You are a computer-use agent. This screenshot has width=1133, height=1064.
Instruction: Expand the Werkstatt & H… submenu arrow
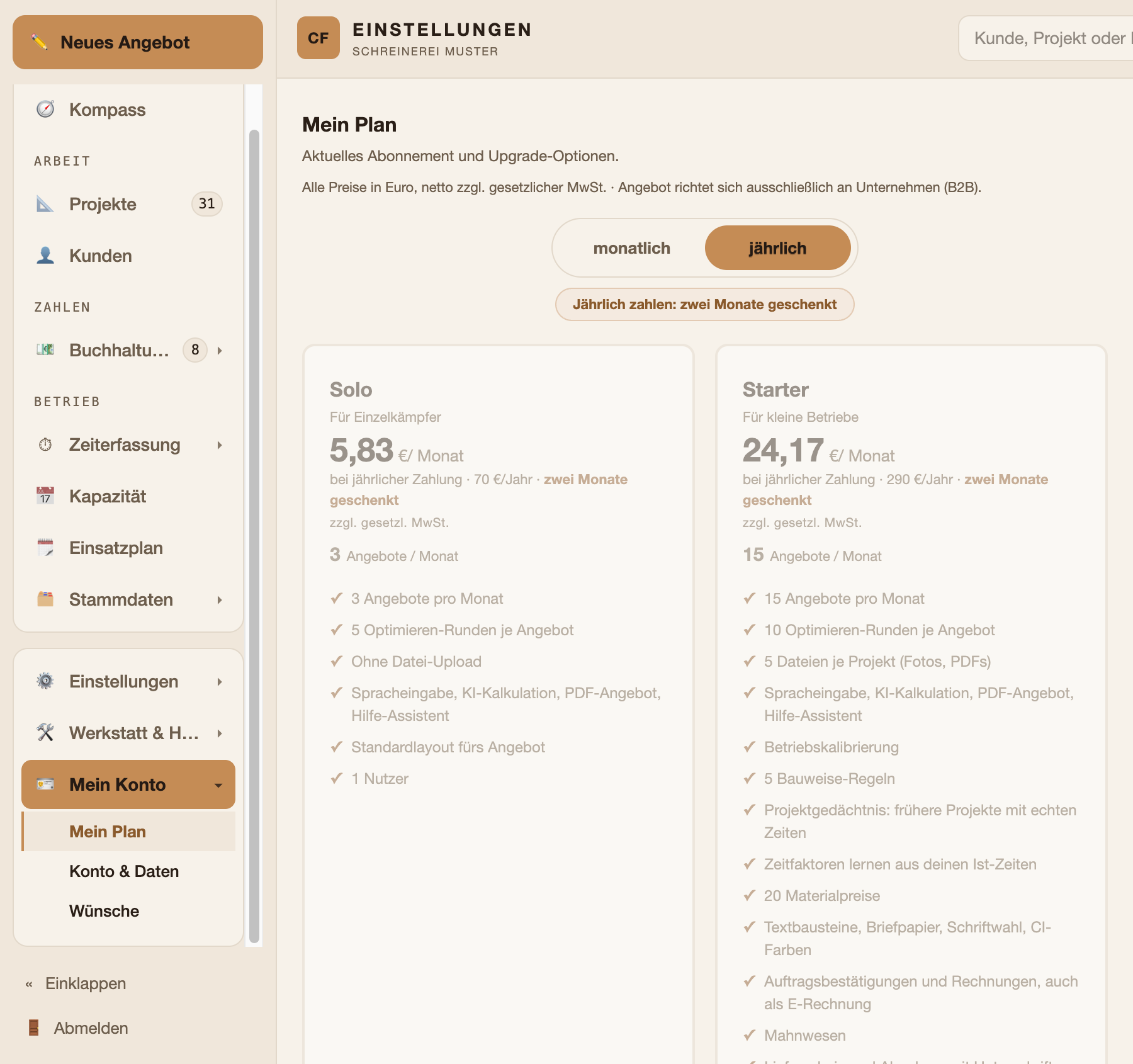(220, 733)
